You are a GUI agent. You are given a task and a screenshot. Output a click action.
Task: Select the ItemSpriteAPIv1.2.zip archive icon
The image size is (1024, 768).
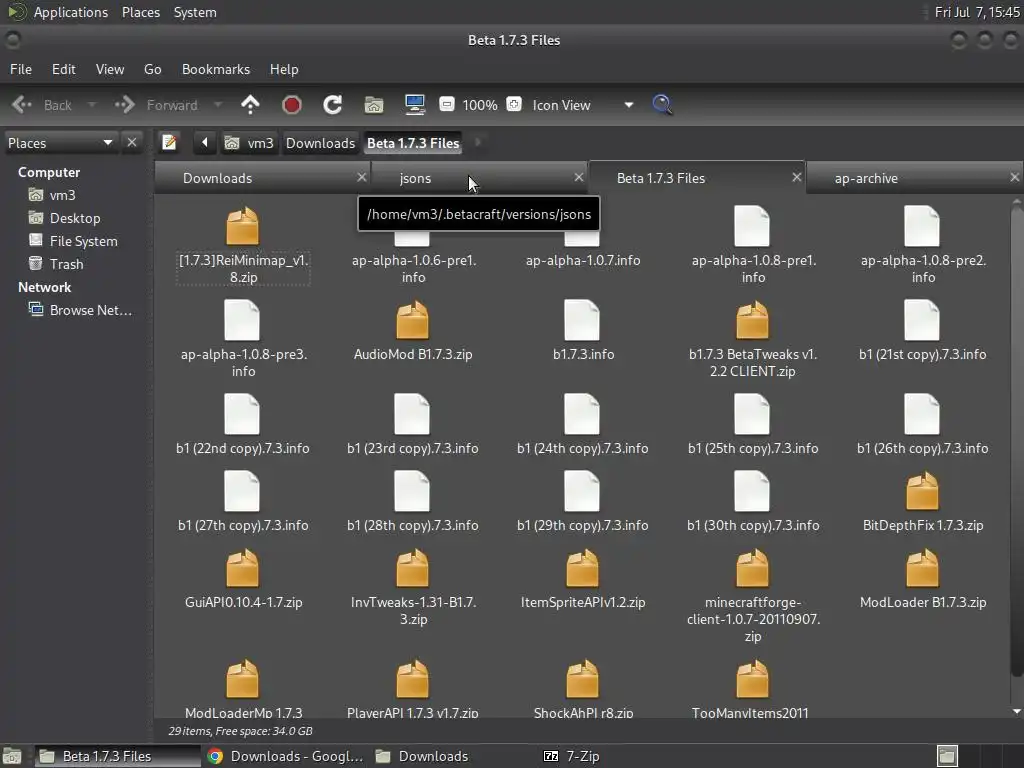[x=582, y=568]
